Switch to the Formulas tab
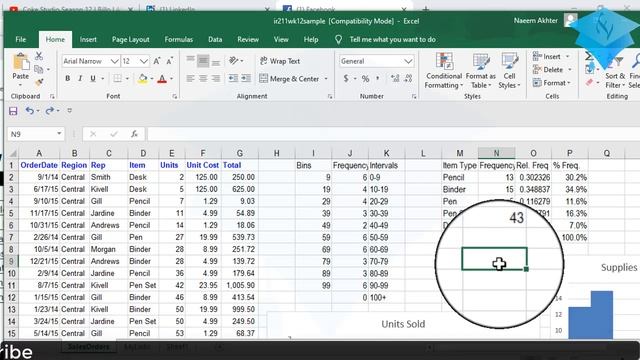Screen dimensions: 640x360 (x=178, y=40)
